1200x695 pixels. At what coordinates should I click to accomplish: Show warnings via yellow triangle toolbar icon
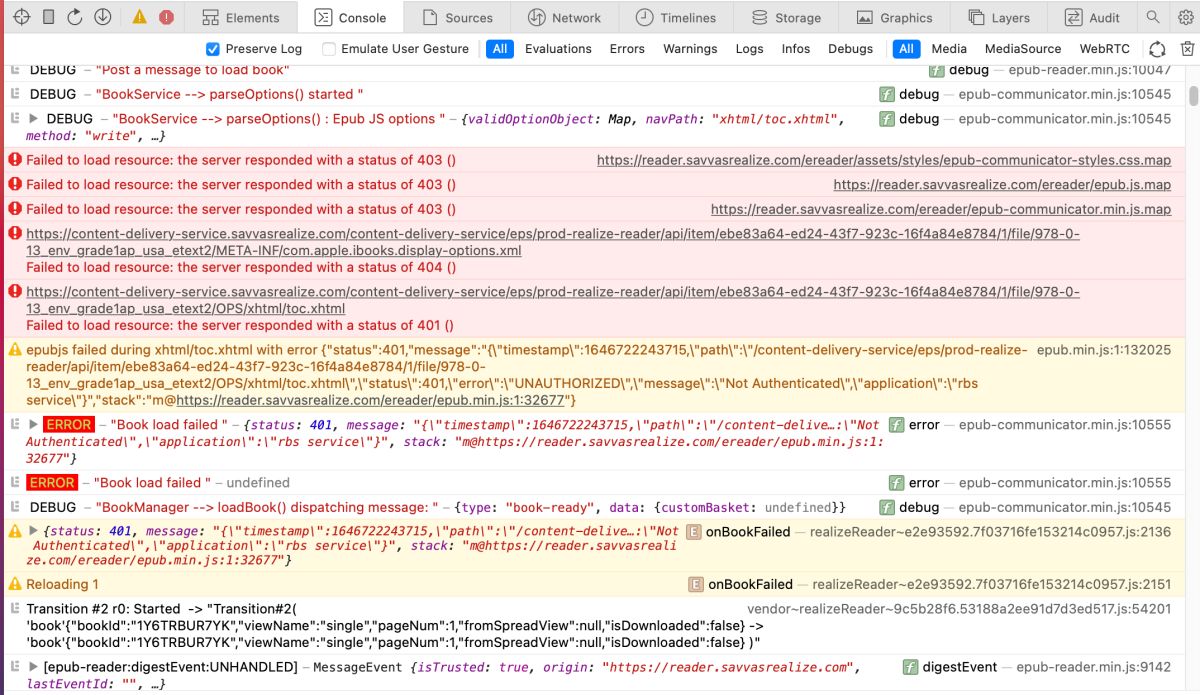pyautogui.click(x=139, y=17)
